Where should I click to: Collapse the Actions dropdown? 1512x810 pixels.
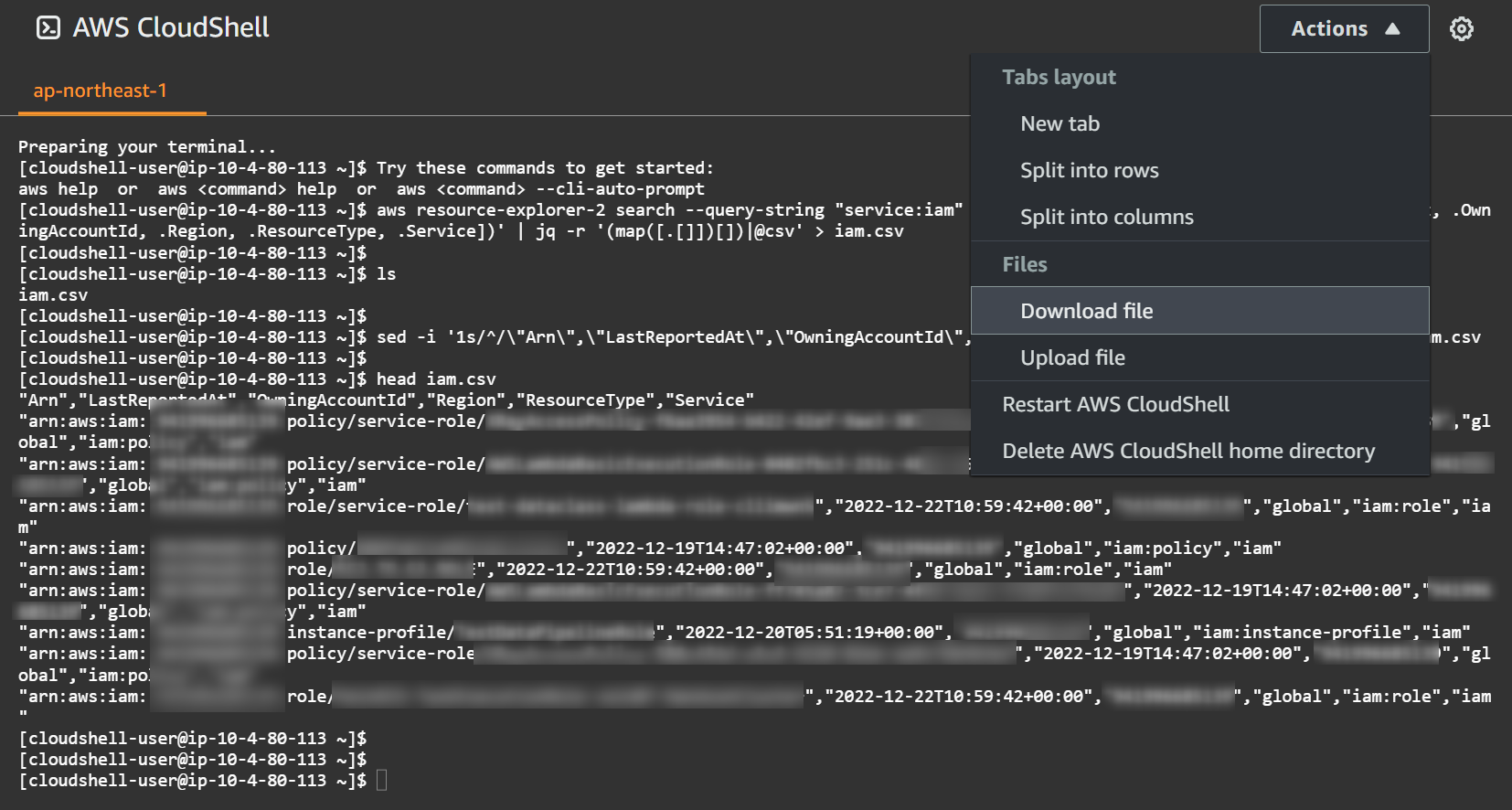tap(1343, 28)
